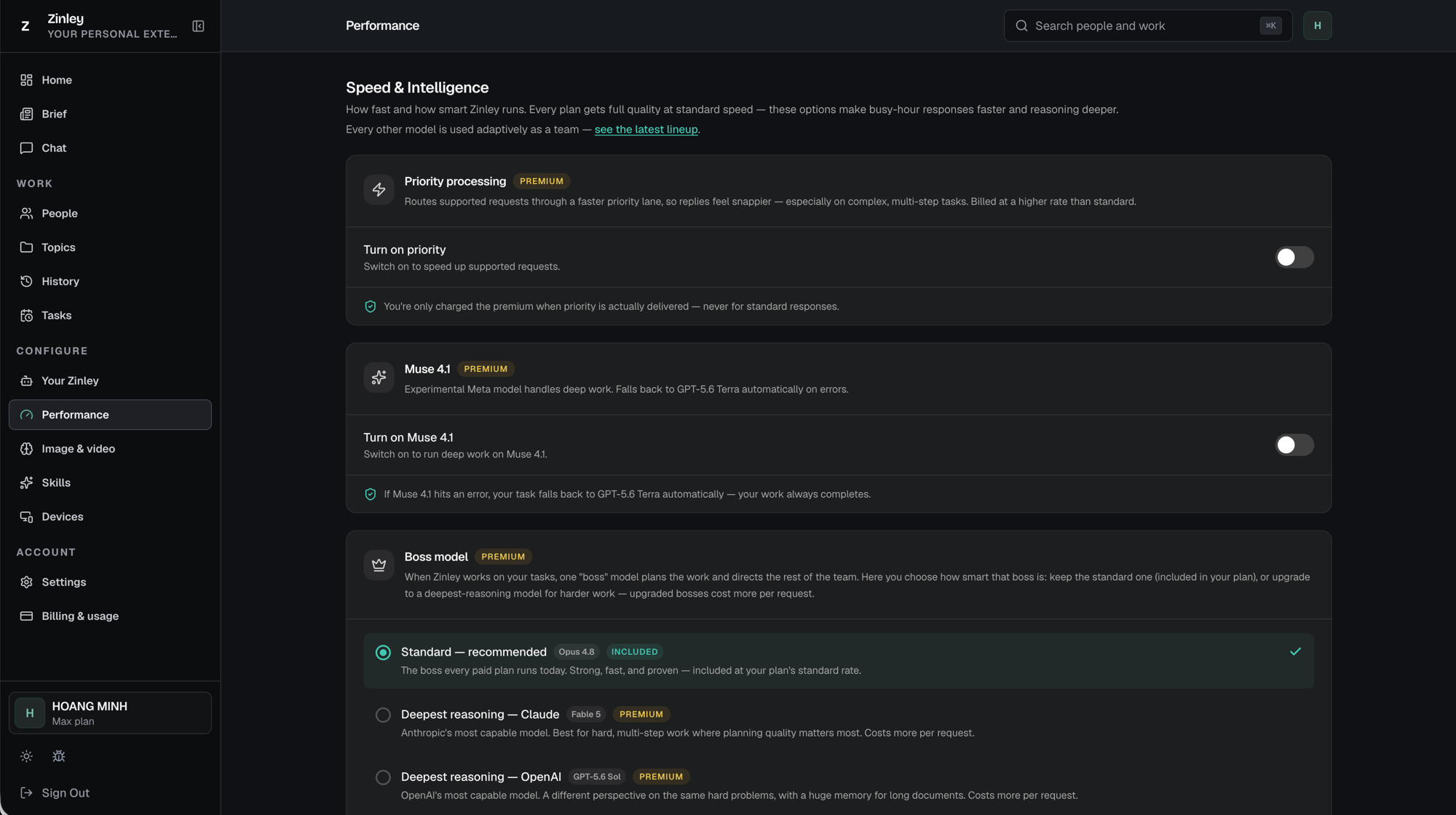Click the H avatar in top bar

pyautogui.click(x=1317, y=25)
